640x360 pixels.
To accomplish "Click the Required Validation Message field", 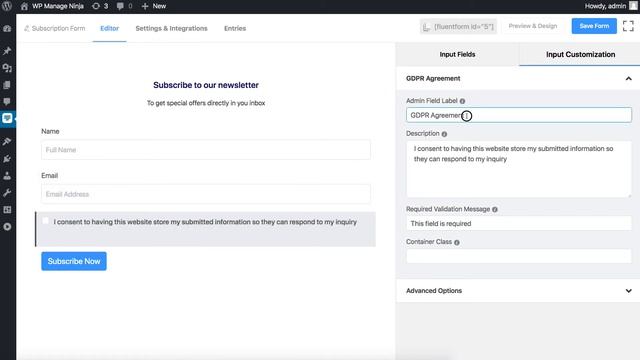I will 519,223.
